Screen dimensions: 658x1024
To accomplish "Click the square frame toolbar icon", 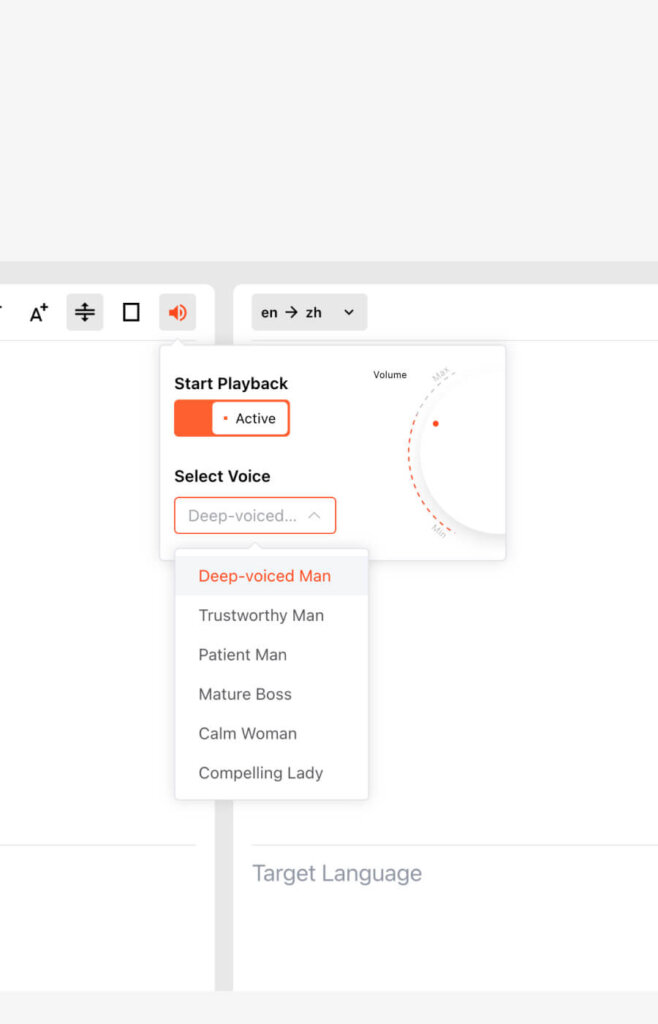I will pyautogui.click(x=131, y=312).
